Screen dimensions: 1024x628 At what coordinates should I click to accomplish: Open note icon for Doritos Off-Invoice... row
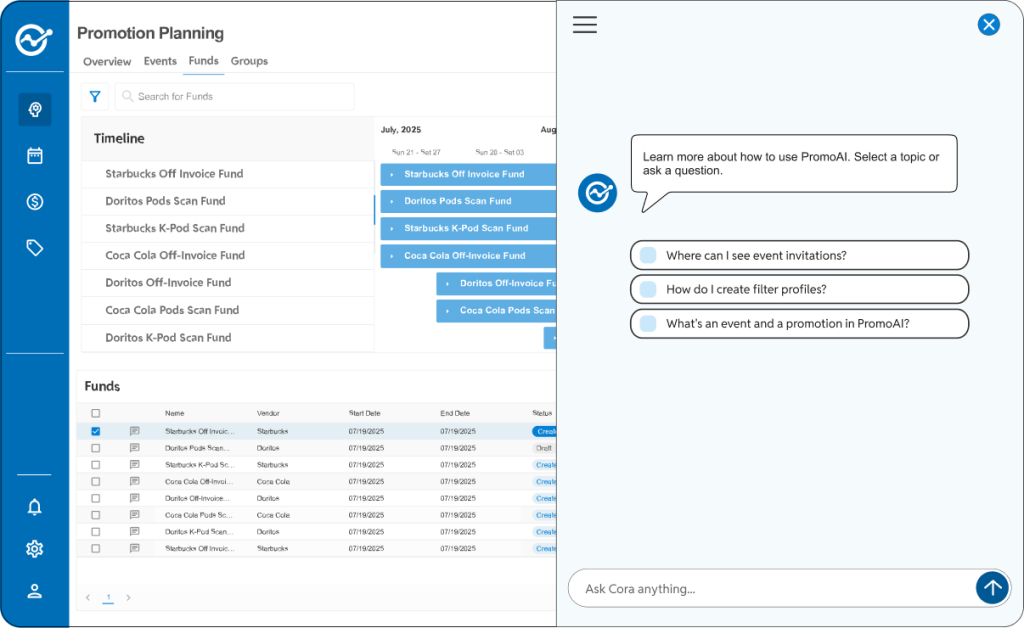click(x=135, y=498)
